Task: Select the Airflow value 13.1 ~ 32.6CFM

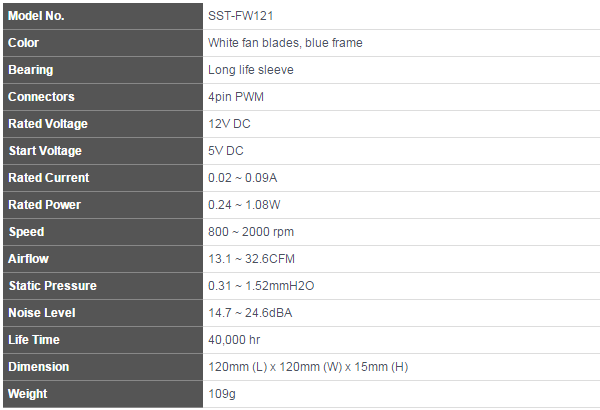Action: pos(250,259)
